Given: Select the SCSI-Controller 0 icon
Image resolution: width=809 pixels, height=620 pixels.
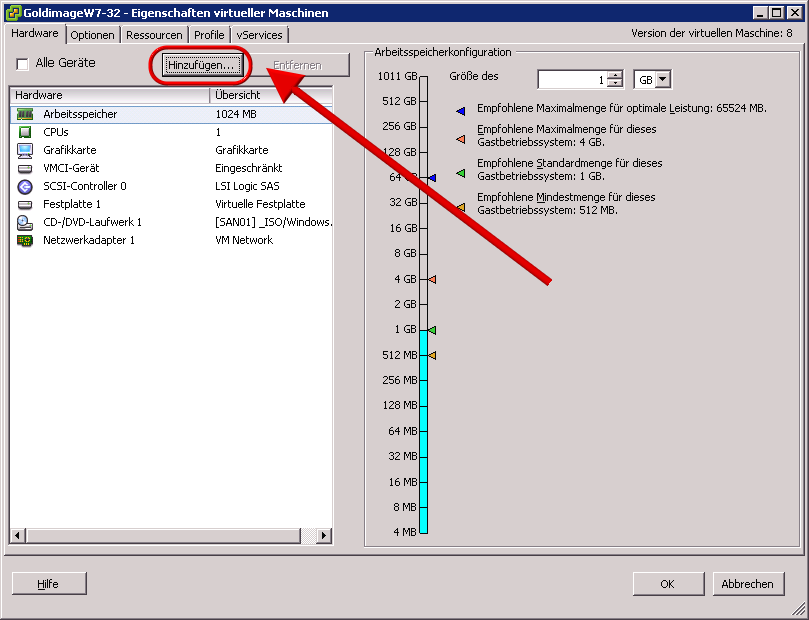Looking at the screenshot, I should point(25,186).
